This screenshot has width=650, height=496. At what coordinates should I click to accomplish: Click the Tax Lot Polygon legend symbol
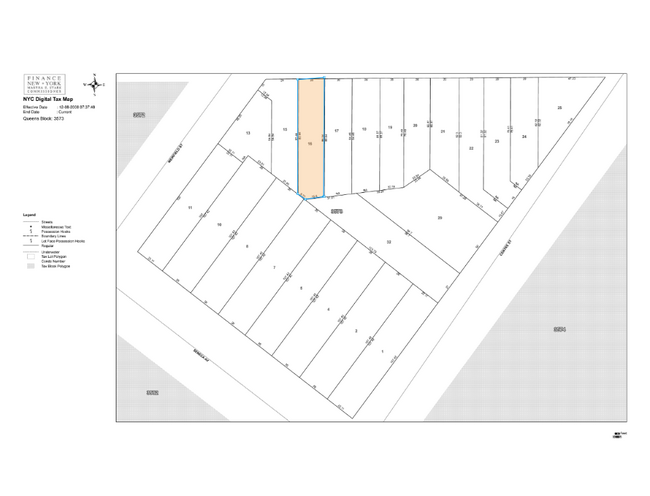point(29,255)
